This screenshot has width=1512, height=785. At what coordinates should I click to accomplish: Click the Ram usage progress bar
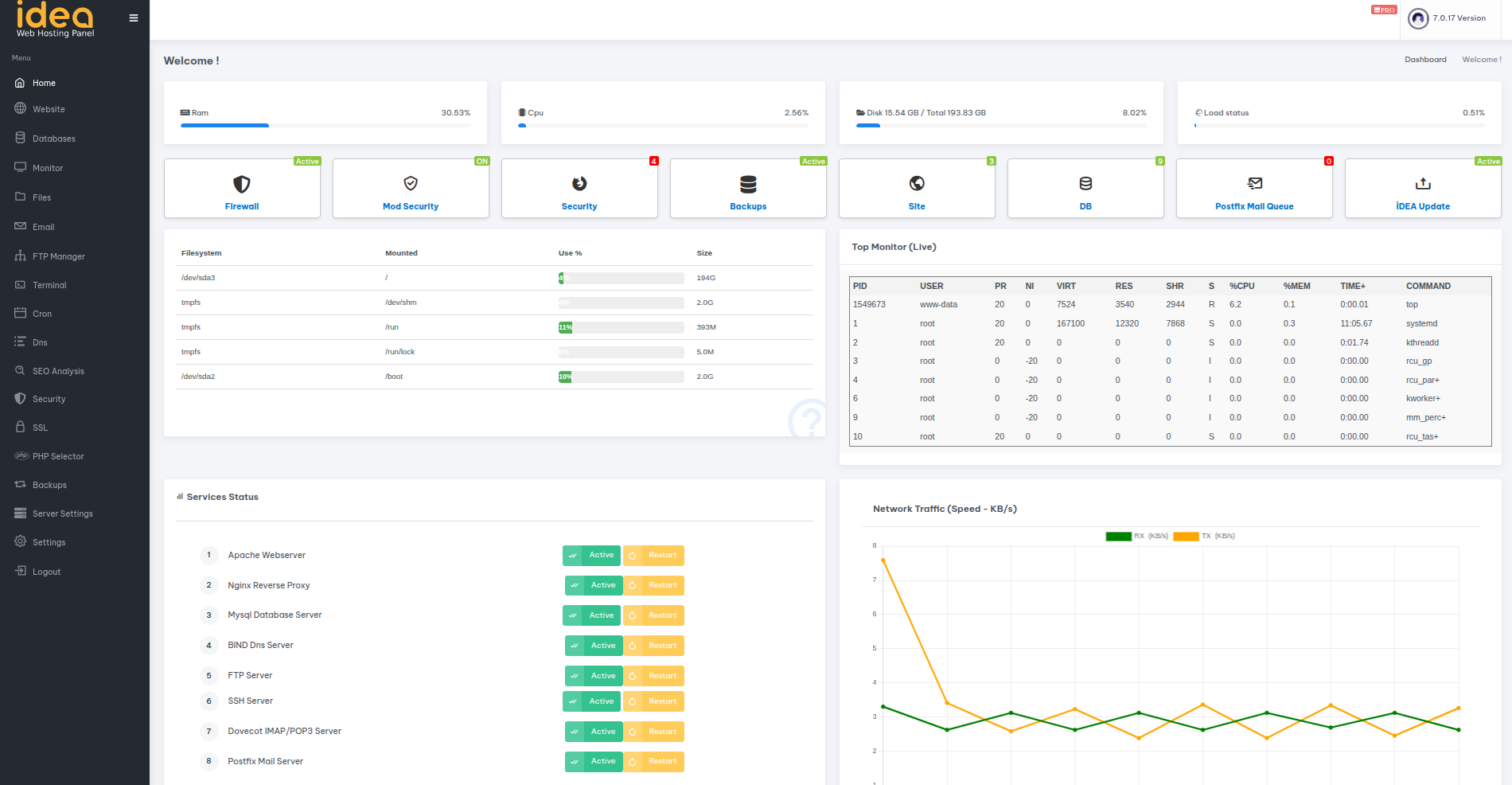(325, 126)
